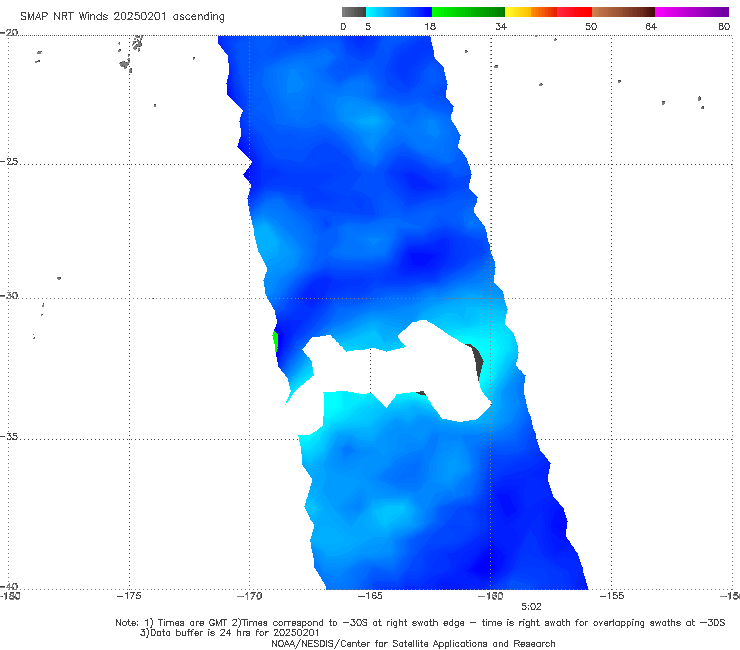740x650 pixels.
Task: Click the color bar label '18'
Action: tap(430, 26)
